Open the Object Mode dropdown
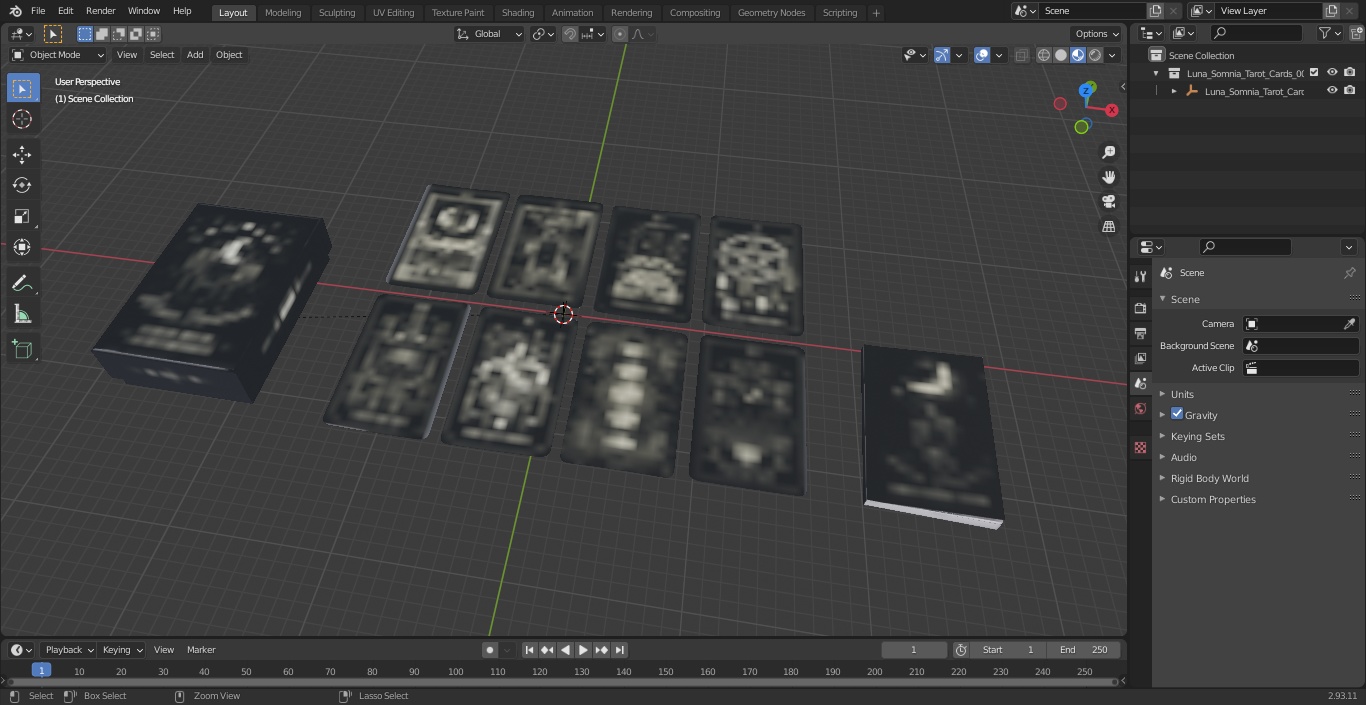Viewport: 1366px width, 705px height. [58, 55]
